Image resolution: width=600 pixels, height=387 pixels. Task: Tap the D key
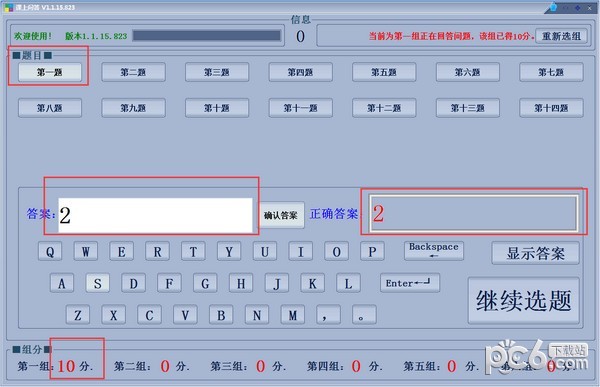pos(134,283)
